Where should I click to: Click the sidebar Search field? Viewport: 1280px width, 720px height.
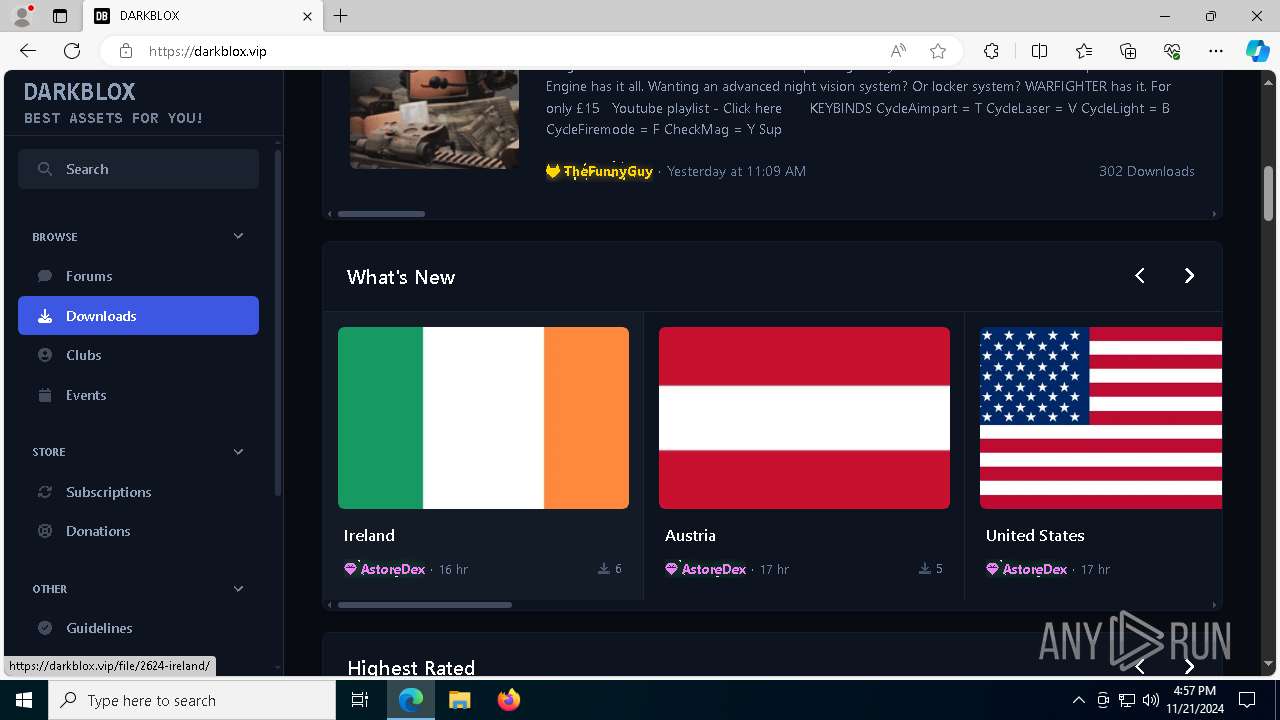[x=138, y=169]
